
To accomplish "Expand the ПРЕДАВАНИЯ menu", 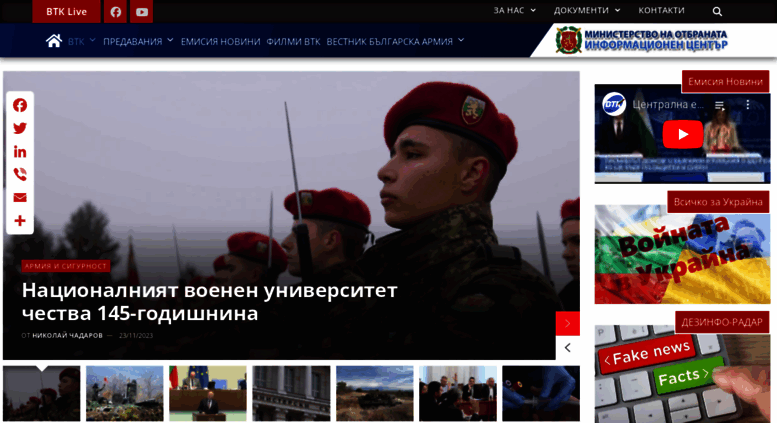I will (x=138, y=41).
